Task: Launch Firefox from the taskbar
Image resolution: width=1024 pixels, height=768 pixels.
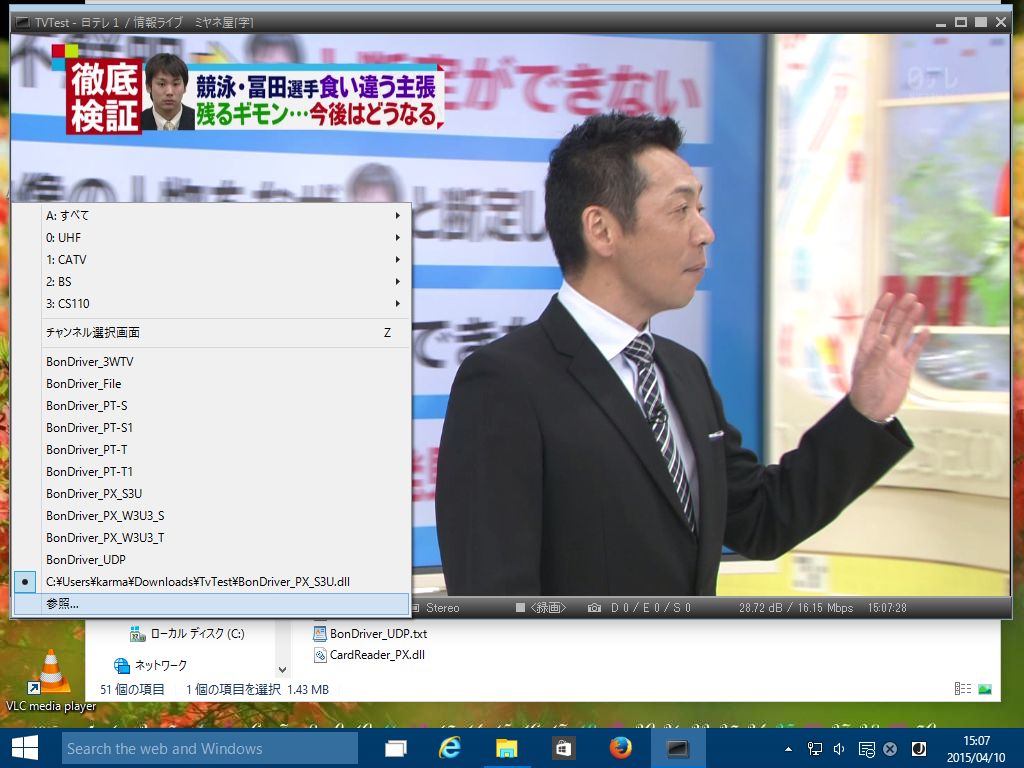Action: pos(620,748)
